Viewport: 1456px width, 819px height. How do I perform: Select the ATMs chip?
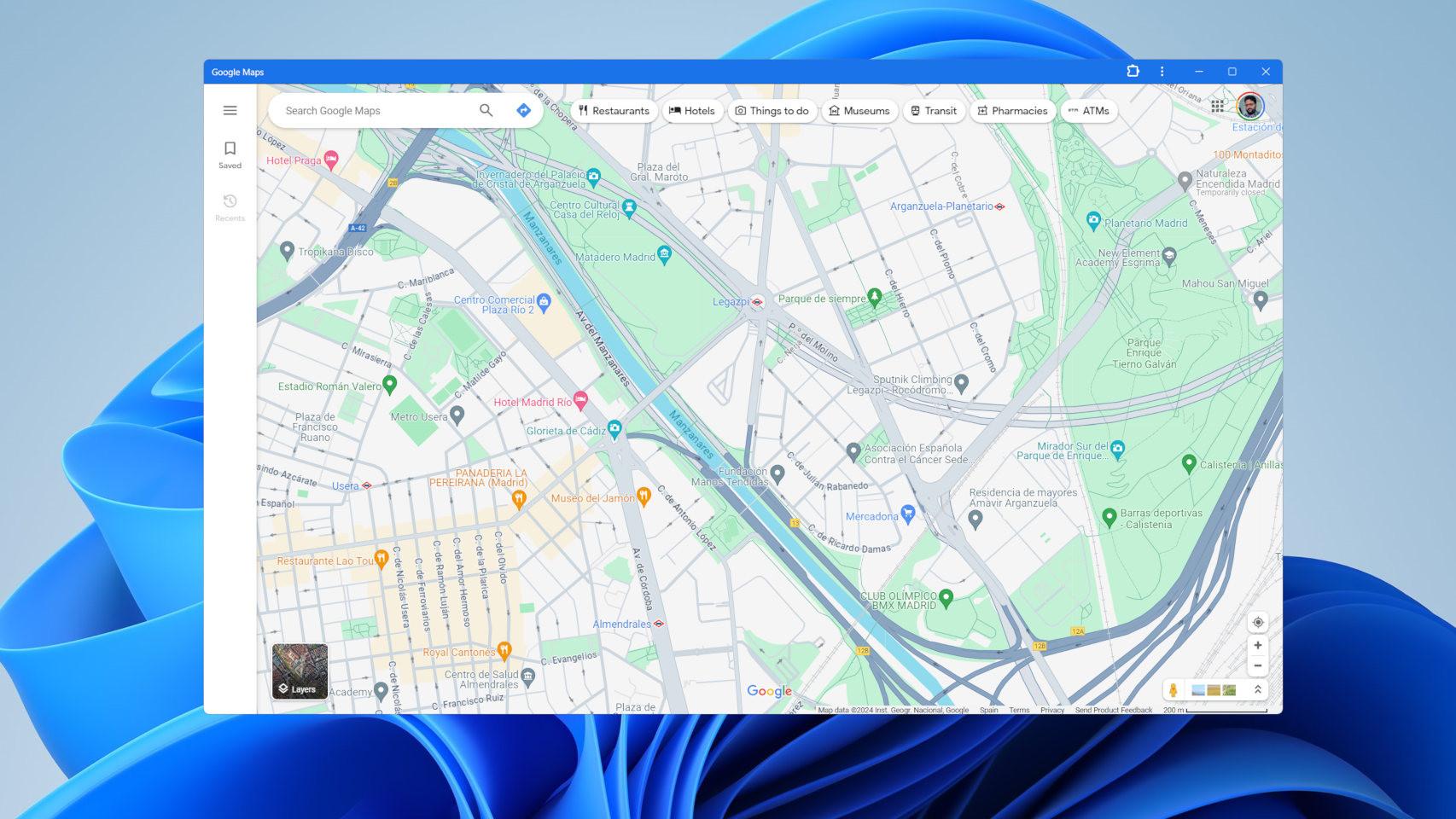click(1089, 111)
